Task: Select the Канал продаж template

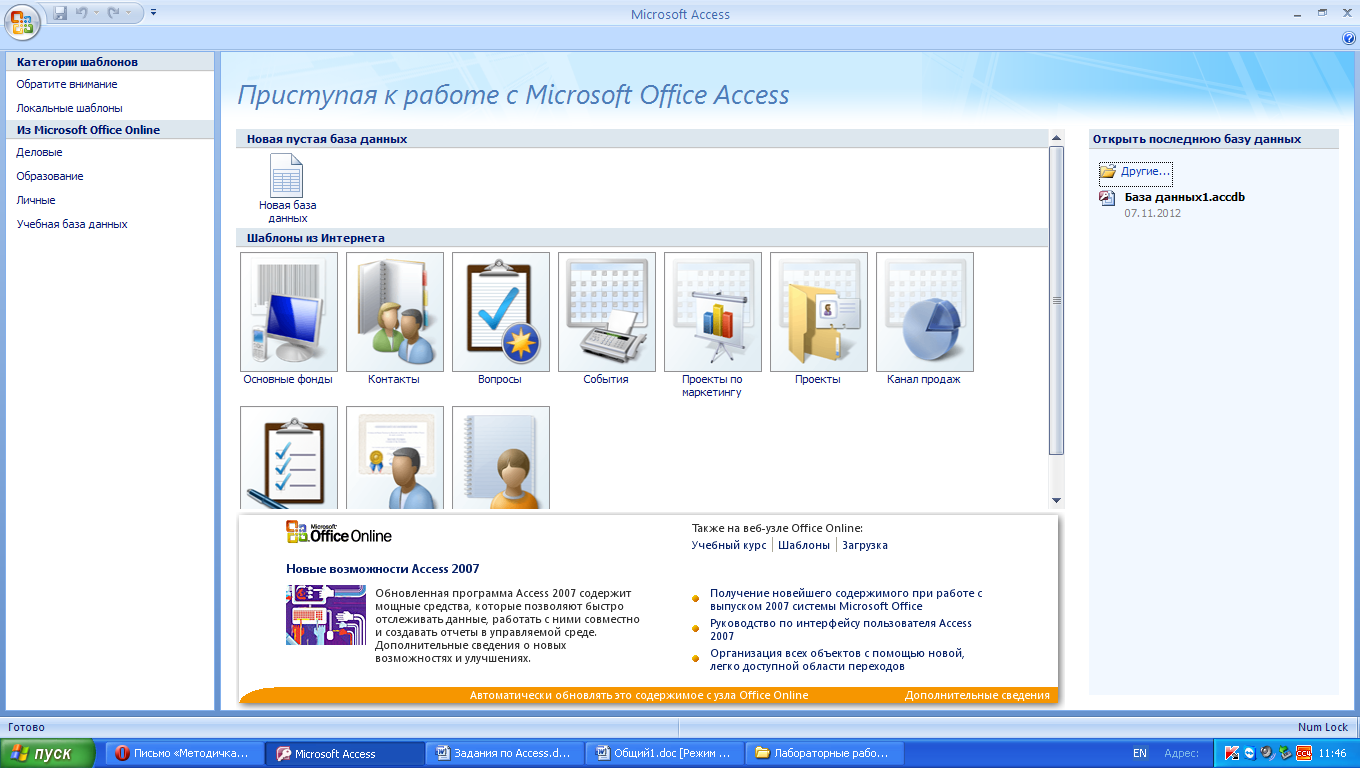Action: 924,319
